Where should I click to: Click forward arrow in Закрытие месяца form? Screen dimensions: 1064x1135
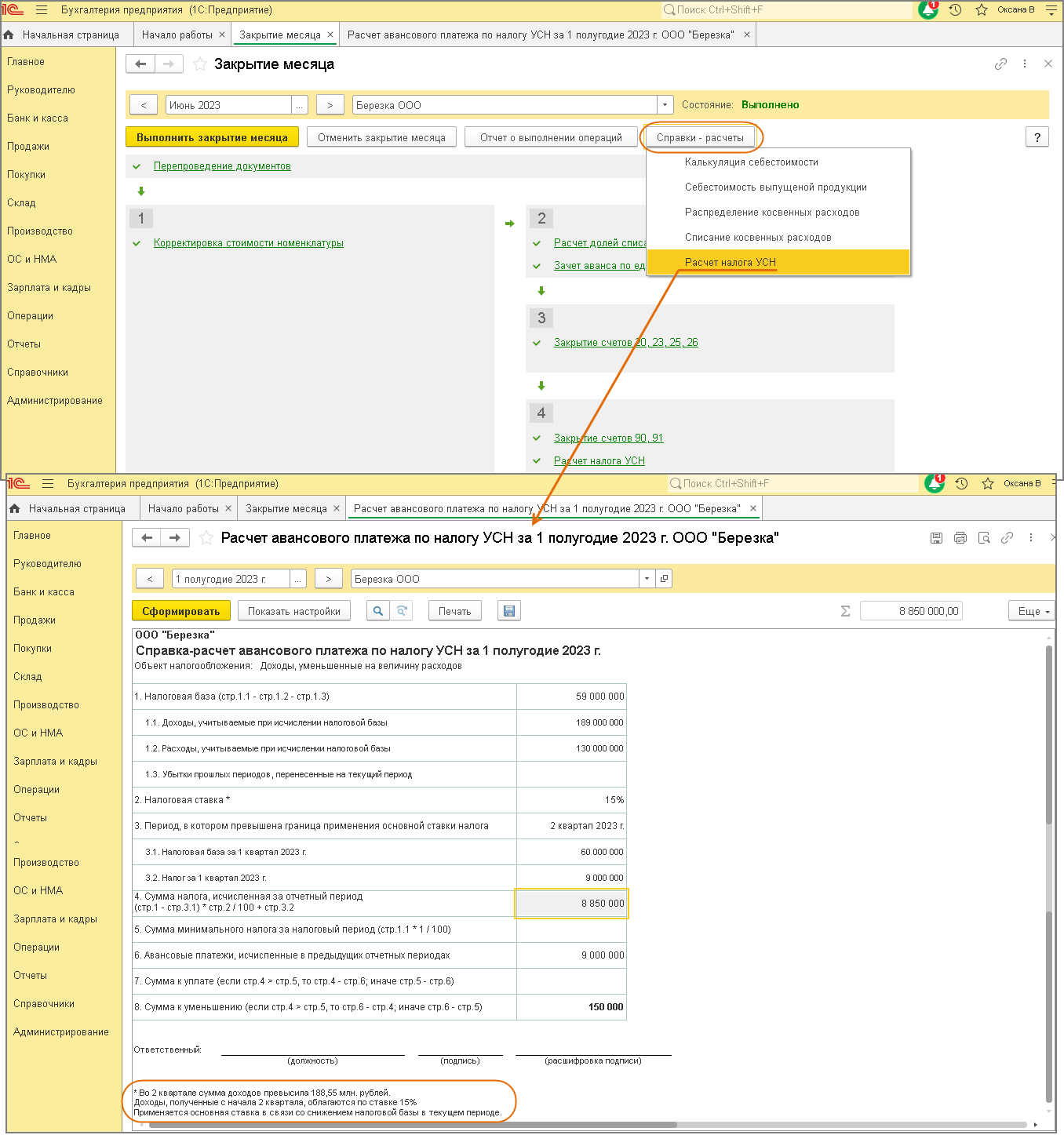(169, 64)
